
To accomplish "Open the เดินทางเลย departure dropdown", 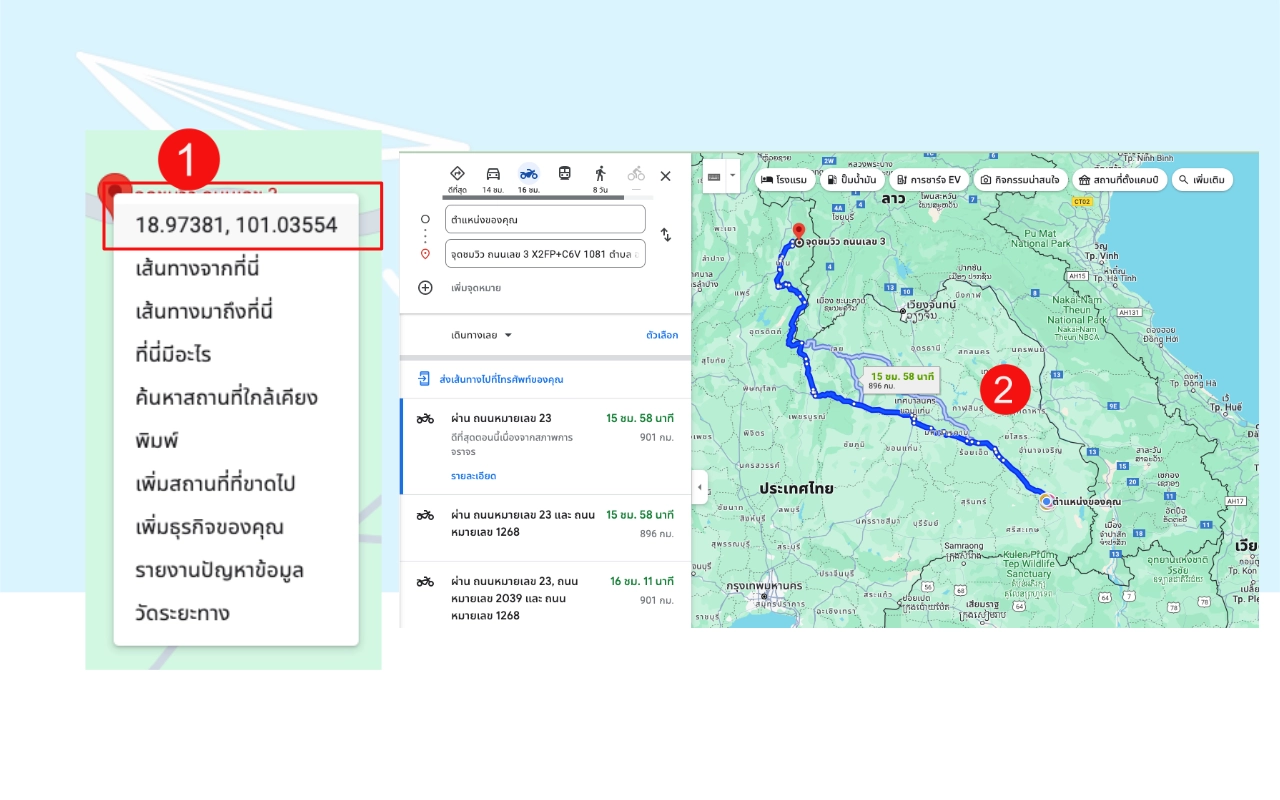I will (x=481, y=335).
